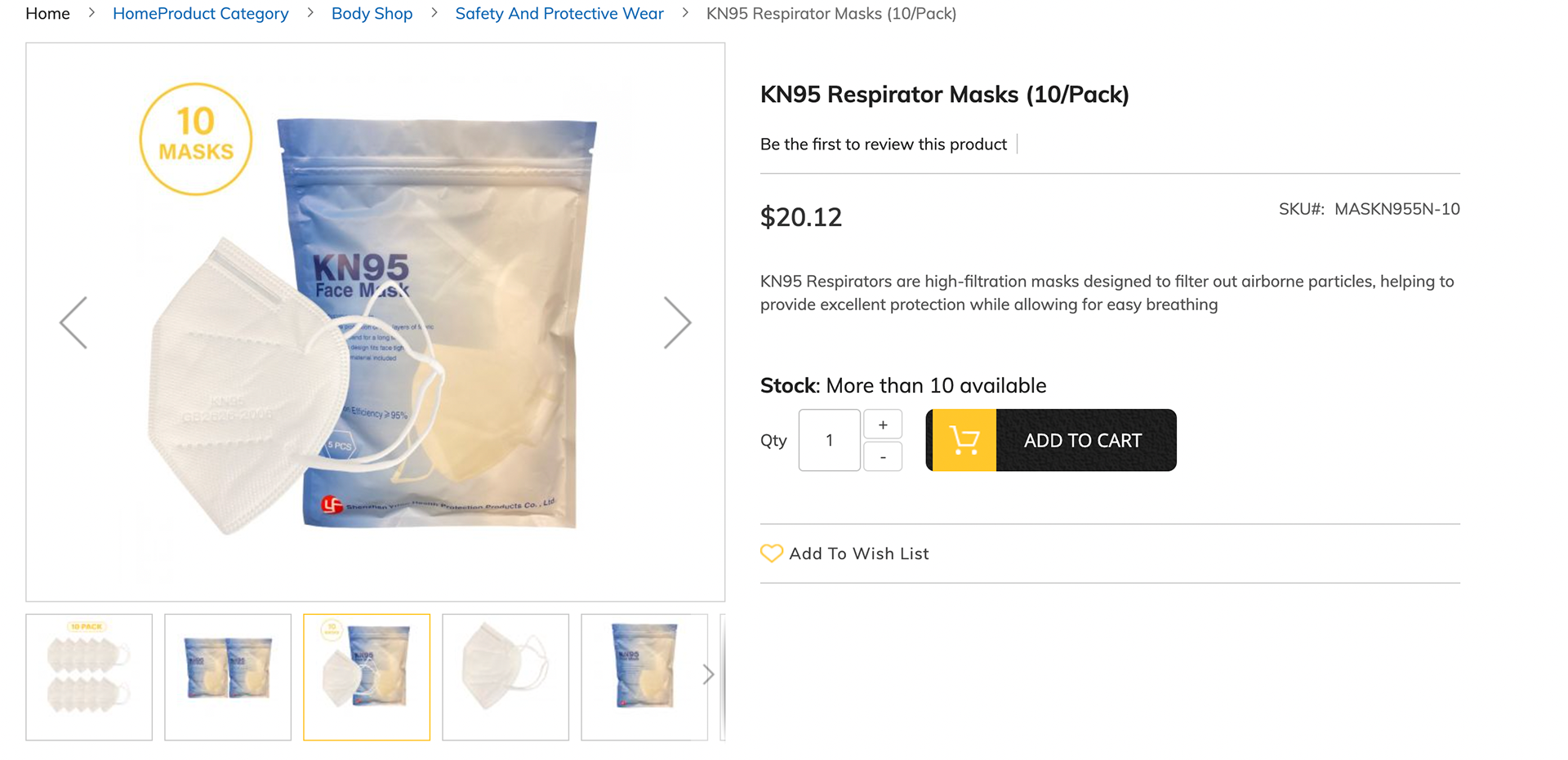
Task: Select the highlighted mask-with-bag thumbnail
Action: (367, 677)
